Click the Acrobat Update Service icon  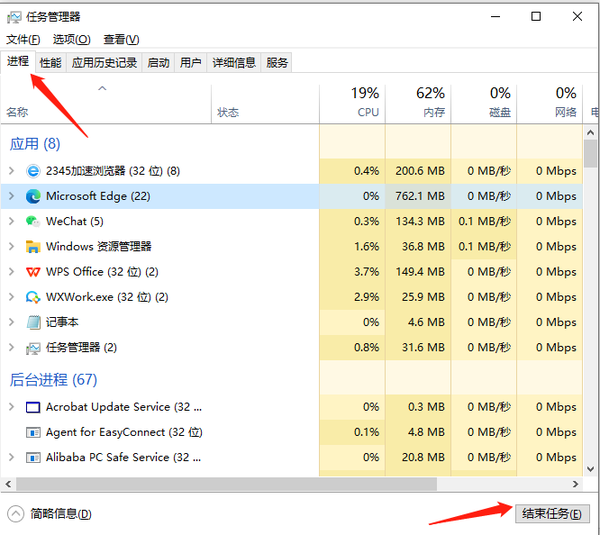(x=33, y=407)
